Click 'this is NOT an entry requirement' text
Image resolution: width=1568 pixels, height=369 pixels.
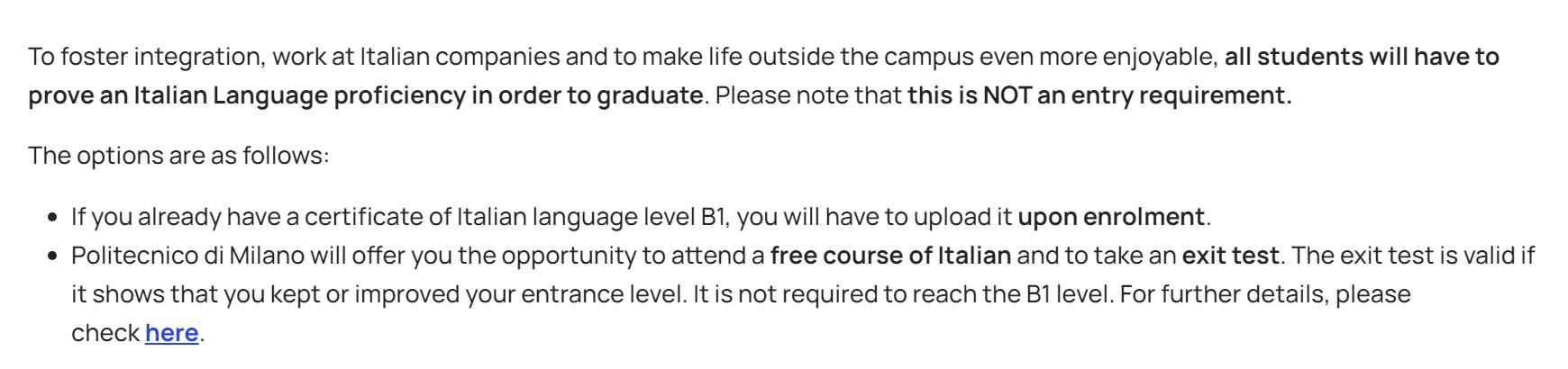tap(1099, 95)
